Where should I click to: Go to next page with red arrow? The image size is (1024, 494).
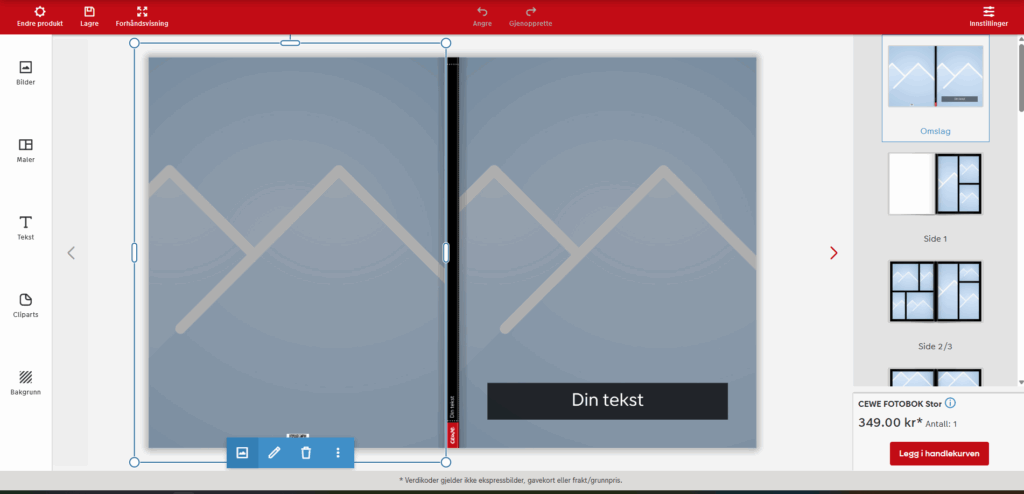point(834,253)
